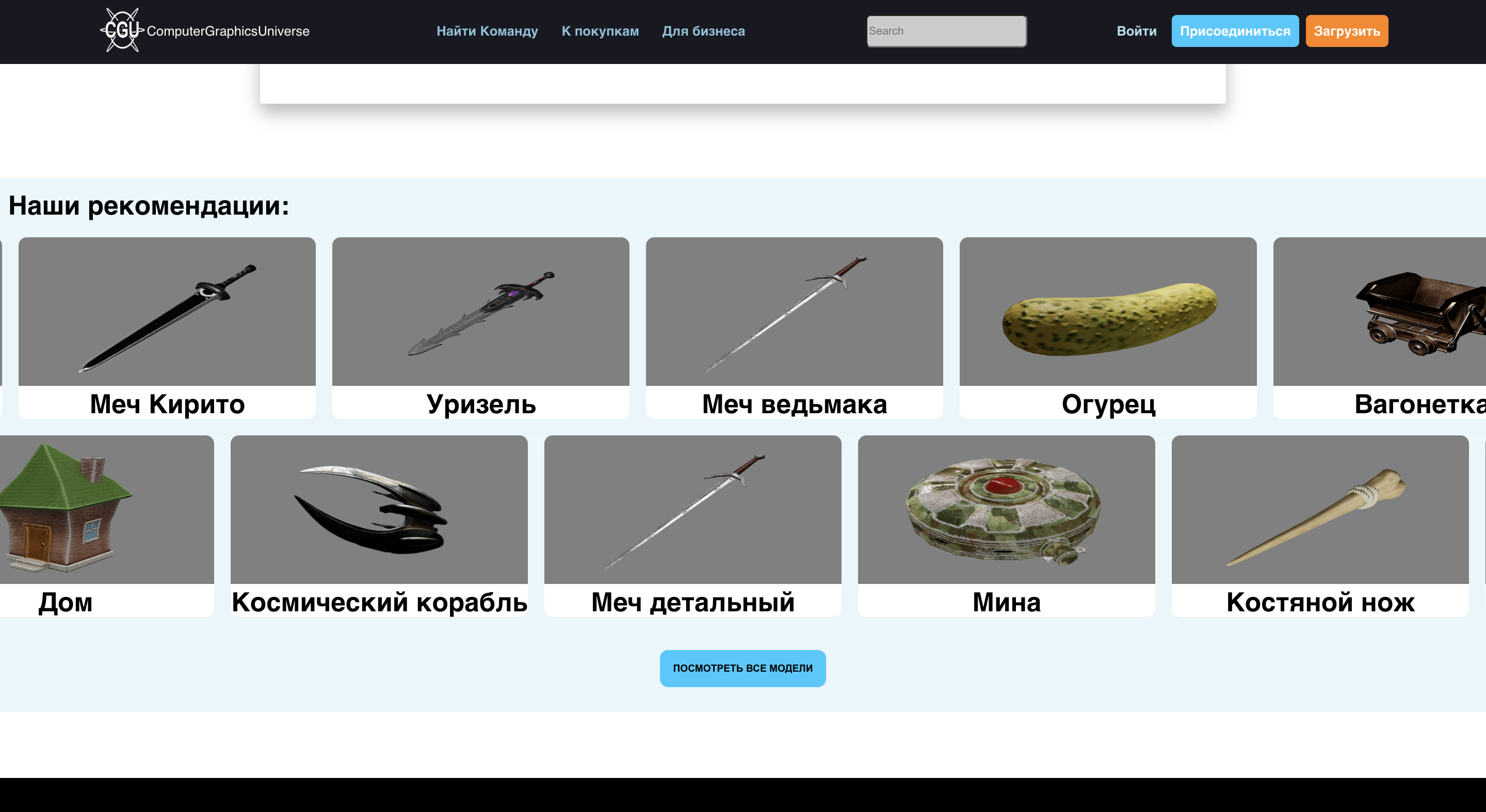Open the Космический корабль spaceship thumbnail

[378, 509]
